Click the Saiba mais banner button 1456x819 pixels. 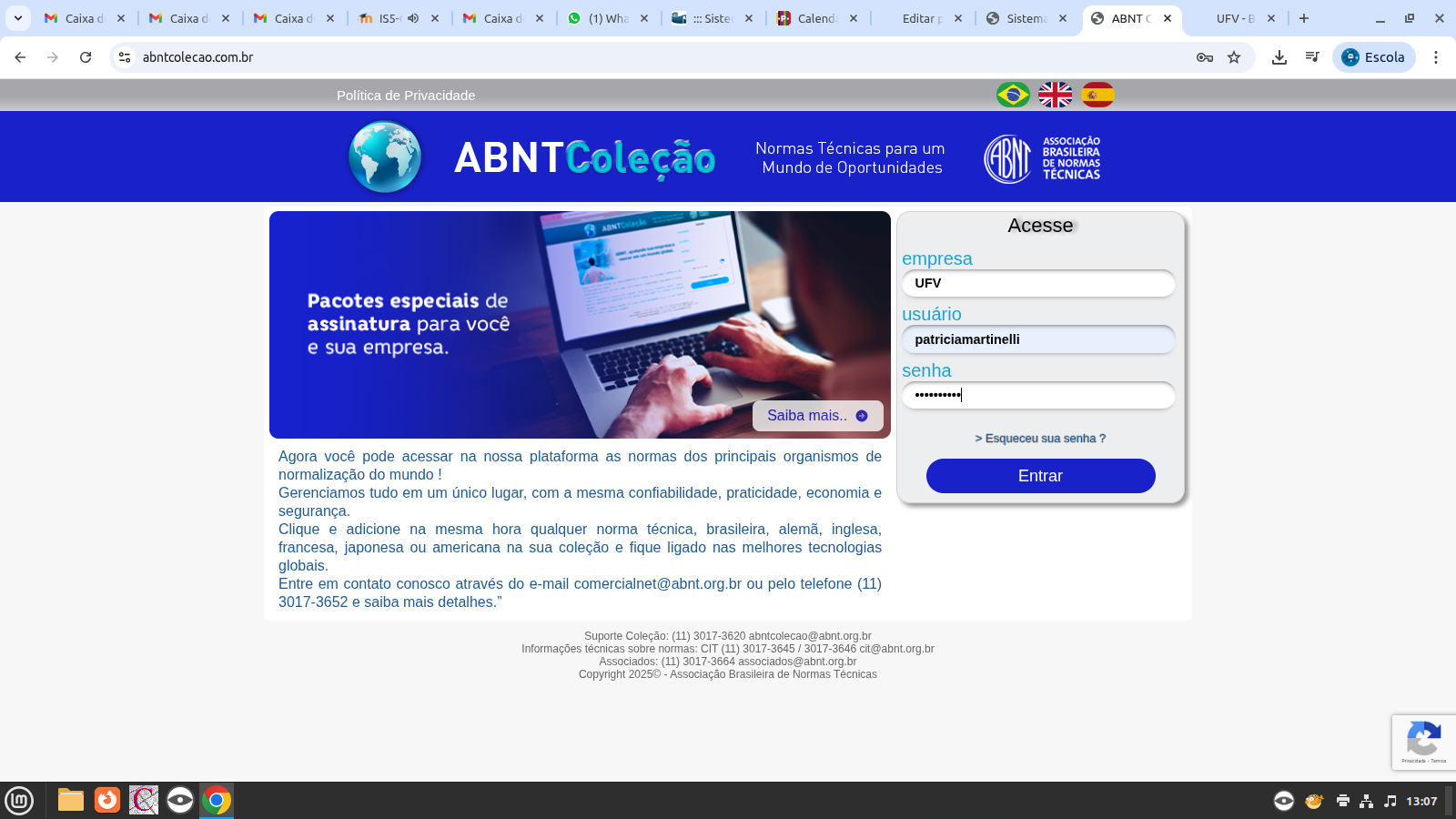(x=817, y=416)
